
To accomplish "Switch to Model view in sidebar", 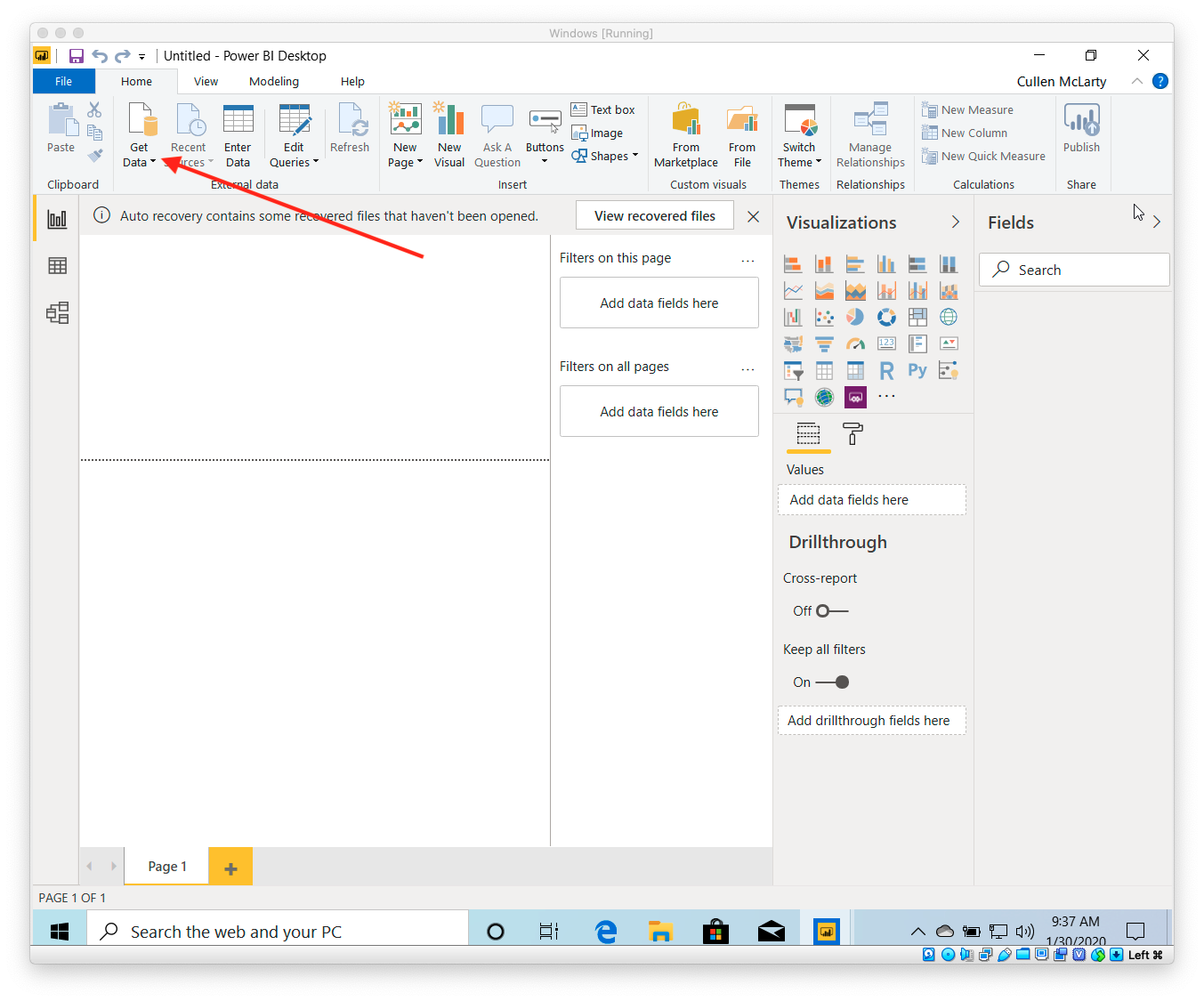I will [58, 312].
